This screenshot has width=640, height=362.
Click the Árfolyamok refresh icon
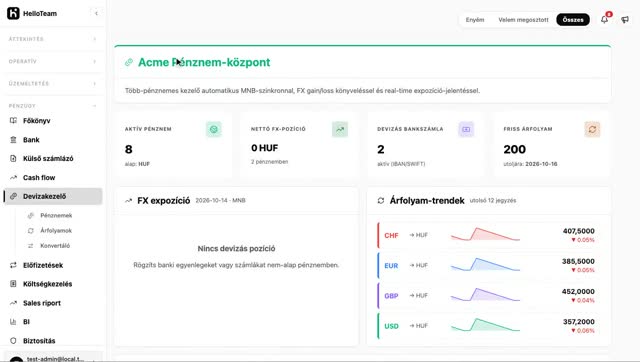point(31,231)
